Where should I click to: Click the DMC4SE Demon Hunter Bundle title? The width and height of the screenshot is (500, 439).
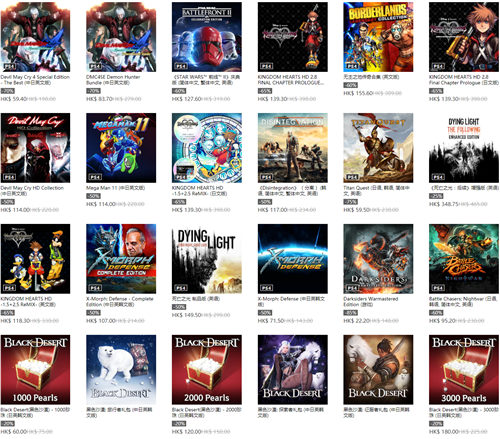click(x=113, y=80)
